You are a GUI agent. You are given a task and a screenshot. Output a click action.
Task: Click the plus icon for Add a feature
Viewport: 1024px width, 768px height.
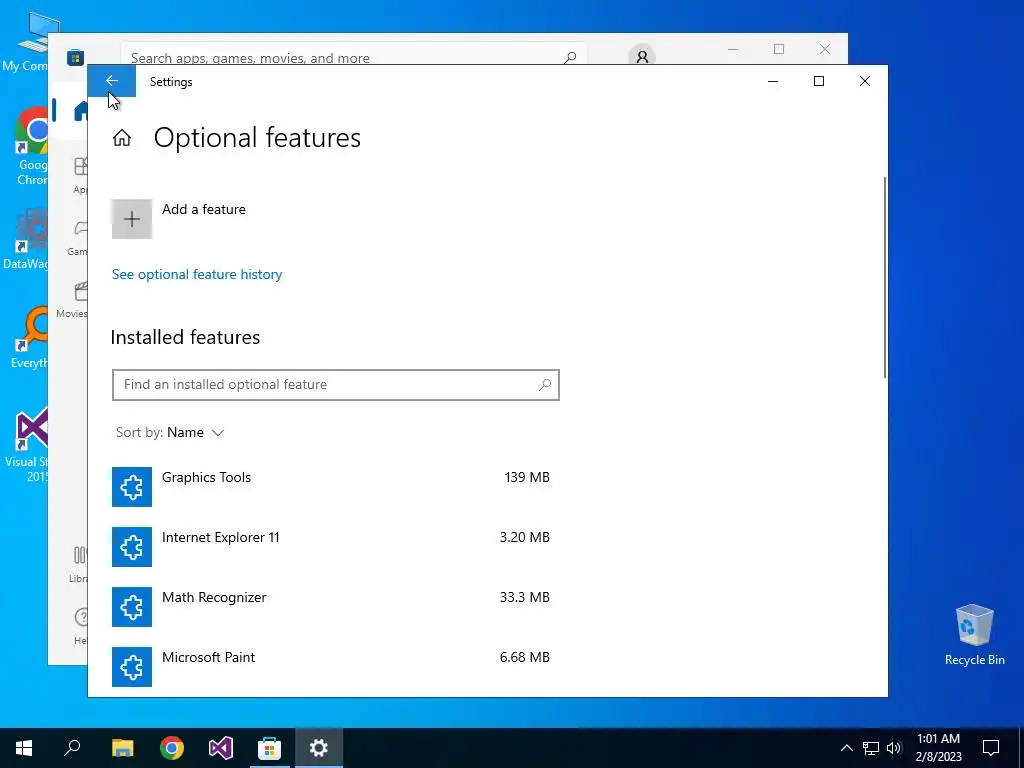point(132,219)
